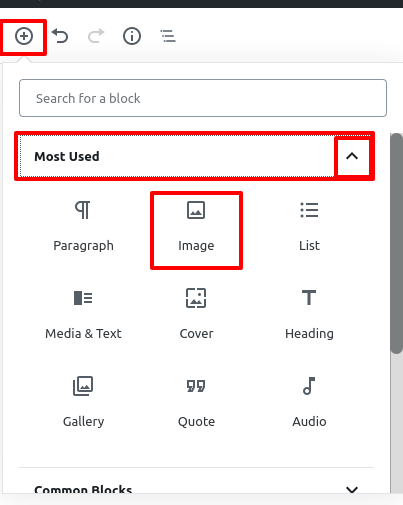Open the content structure info icon
Viewport: 403px width, 505px height.
pyautogui.click(x=132, y=36)
